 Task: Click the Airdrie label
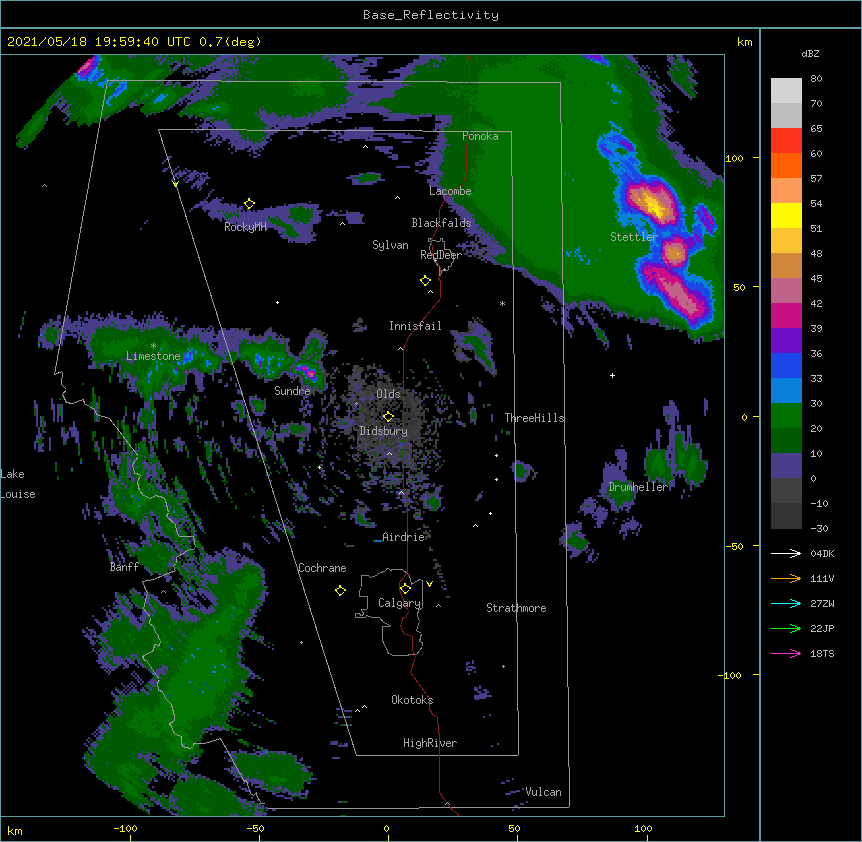tap(403, 537)
